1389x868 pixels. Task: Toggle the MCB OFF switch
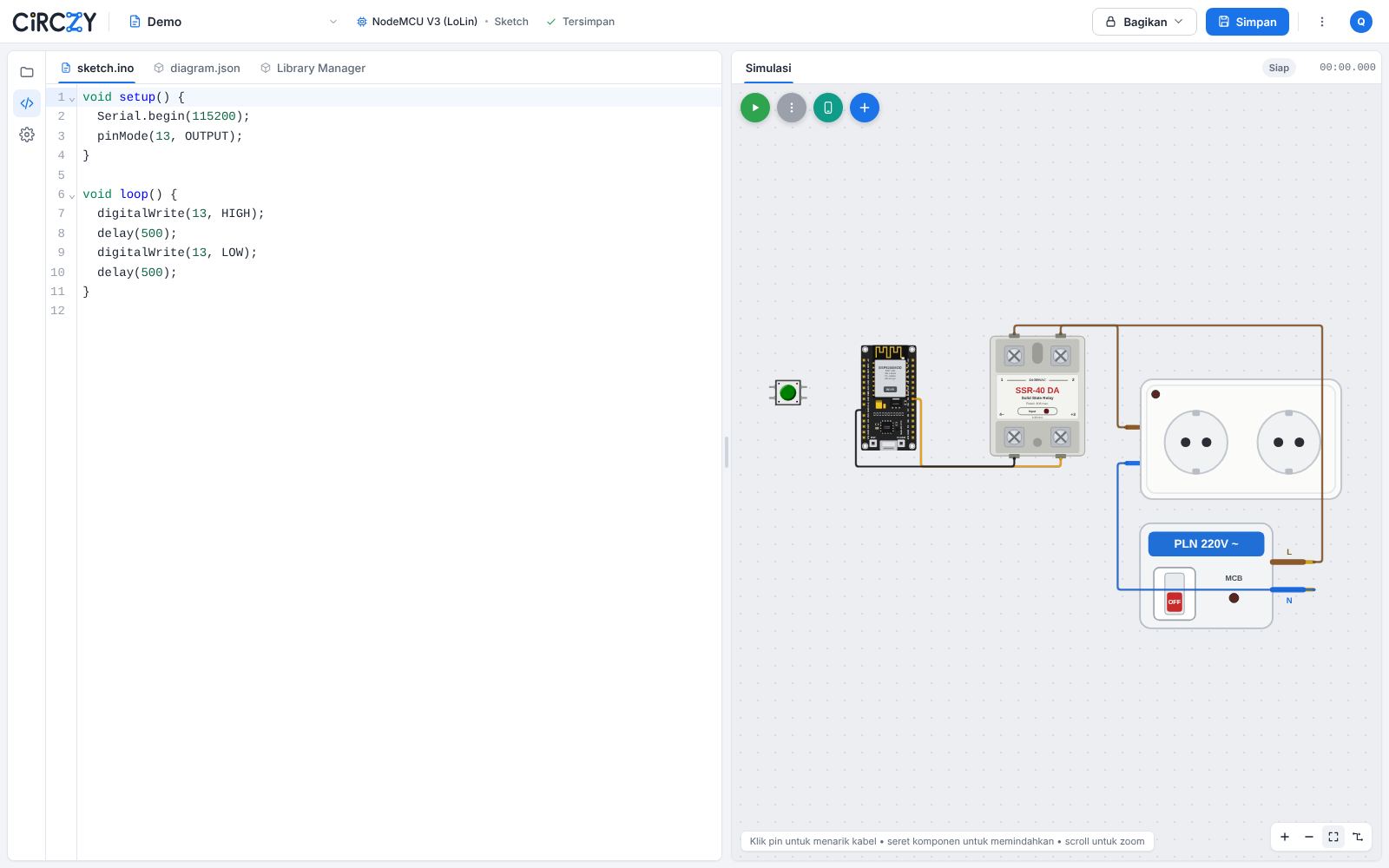(x=1175, y=594)
